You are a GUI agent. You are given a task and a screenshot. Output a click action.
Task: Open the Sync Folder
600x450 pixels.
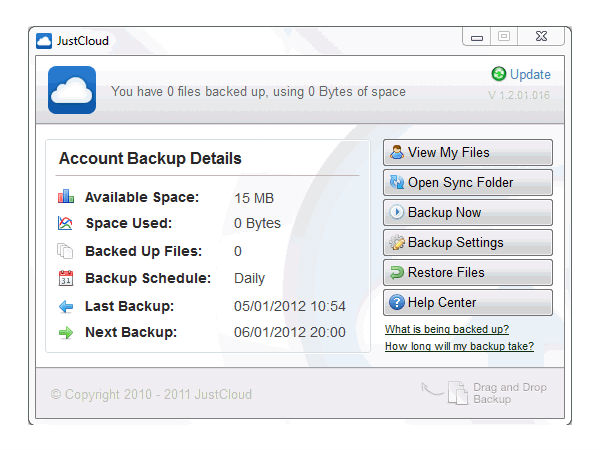pyautogui.click(x=468, y=182)
